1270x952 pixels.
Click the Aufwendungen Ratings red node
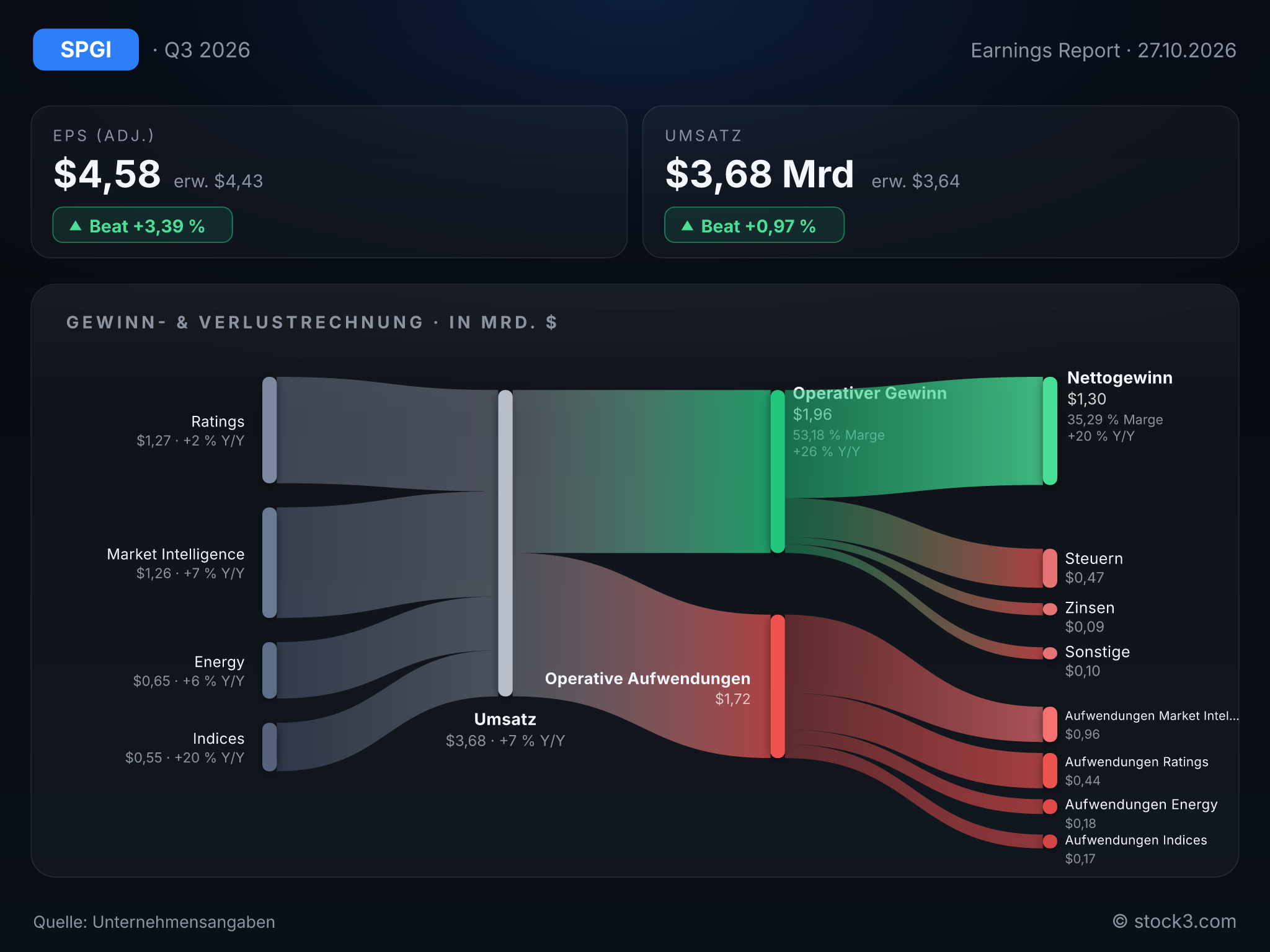coord(1050,770)
